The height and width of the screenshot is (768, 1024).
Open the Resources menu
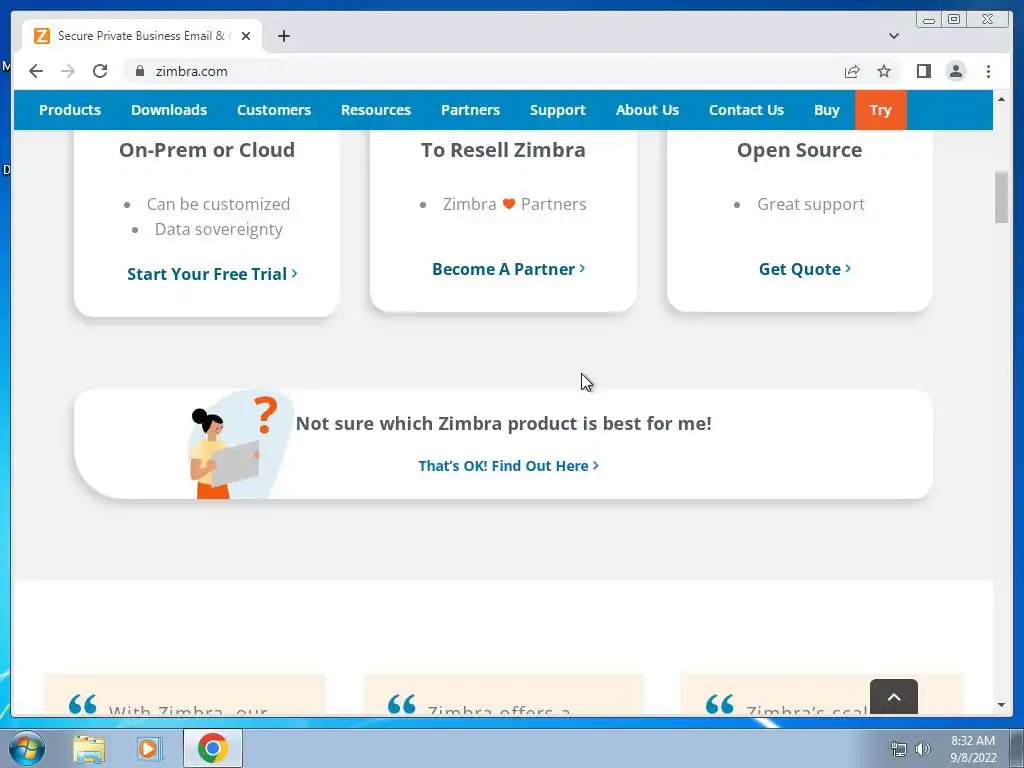[376, 110]
